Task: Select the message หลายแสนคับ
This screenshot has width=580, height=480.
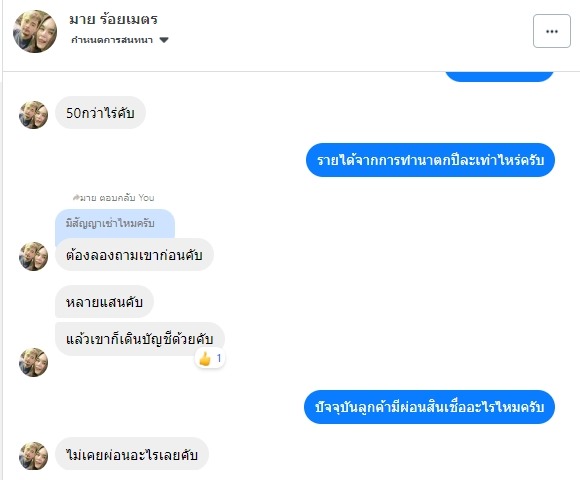Action: [104, 302]
